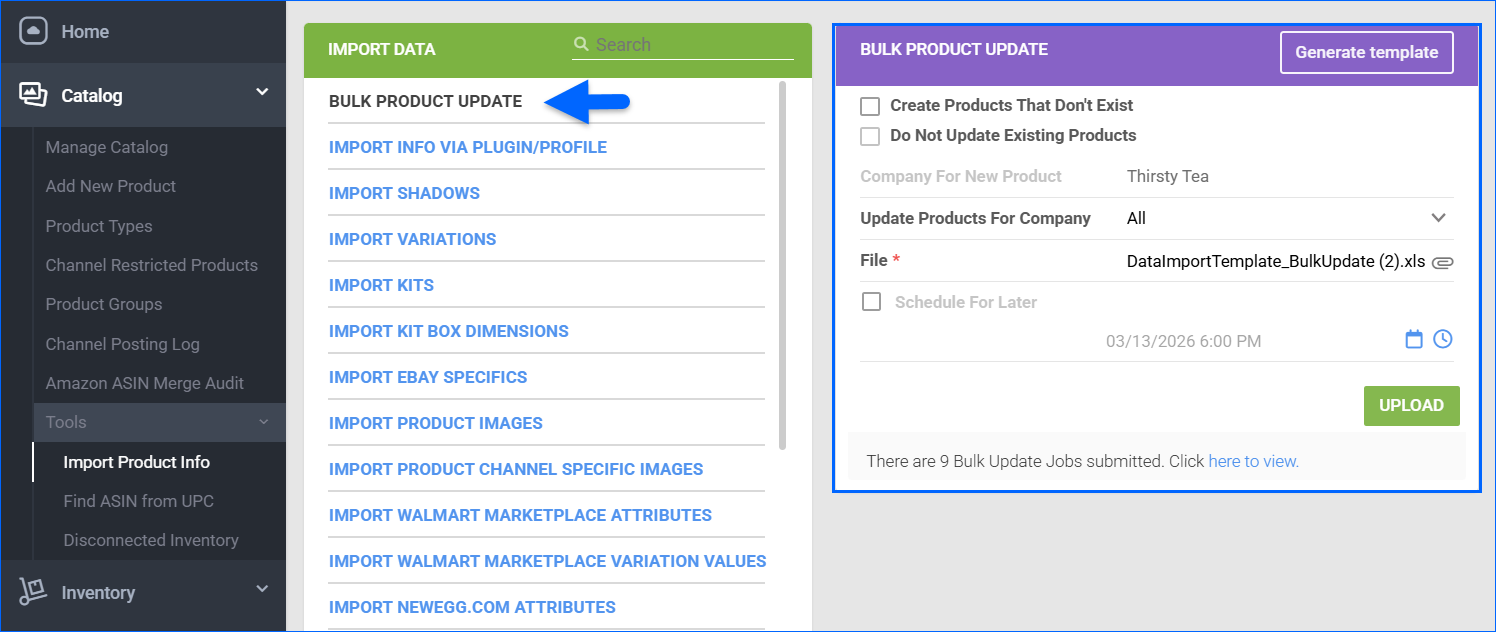The width and height of the screenshot is (1496, 632).
Task: Enable Create Products That Don't Exist checkbox
Action: coord(871,106)
